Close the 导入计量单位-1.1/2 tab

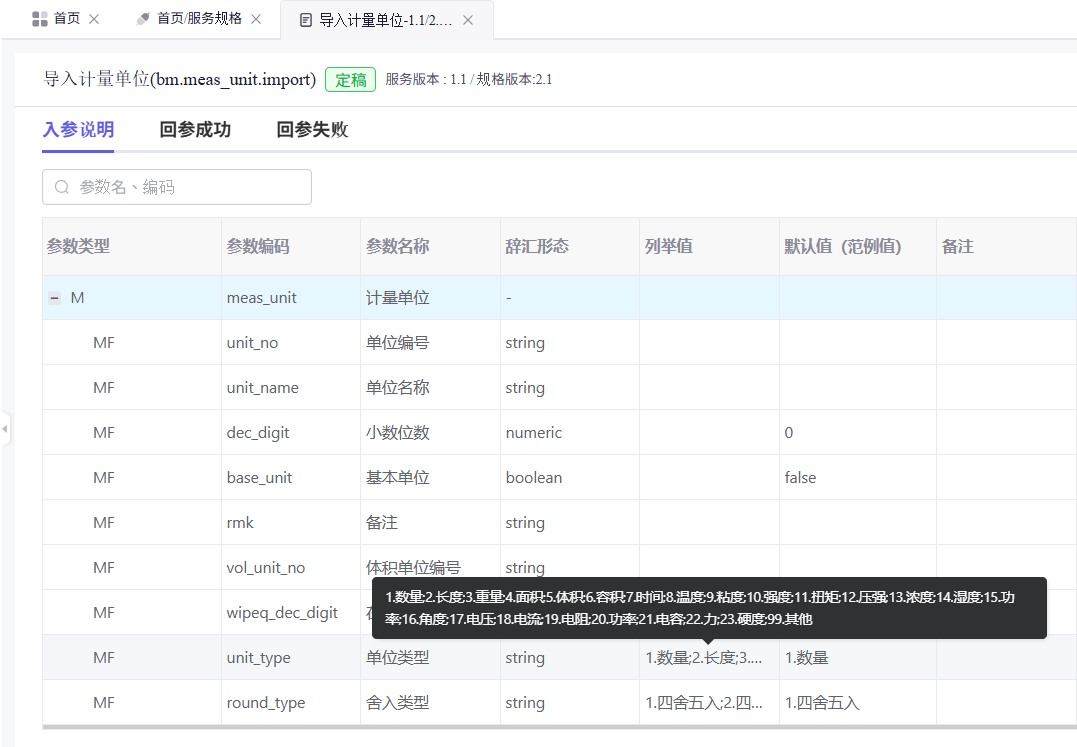pyautogui.click(x=467, y=20)
